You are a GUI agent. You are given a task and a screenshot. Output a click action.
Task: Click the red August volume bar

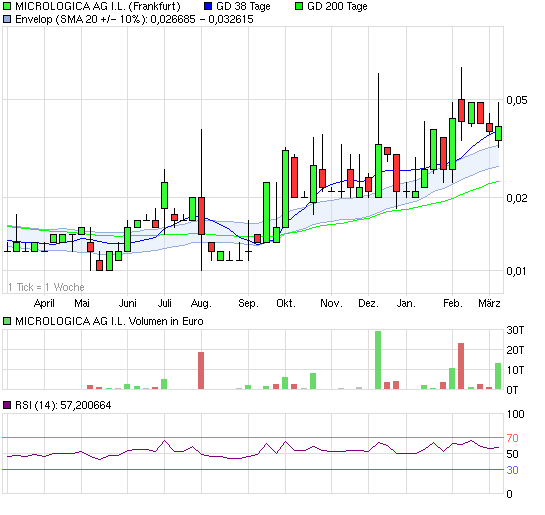[201, 370]
